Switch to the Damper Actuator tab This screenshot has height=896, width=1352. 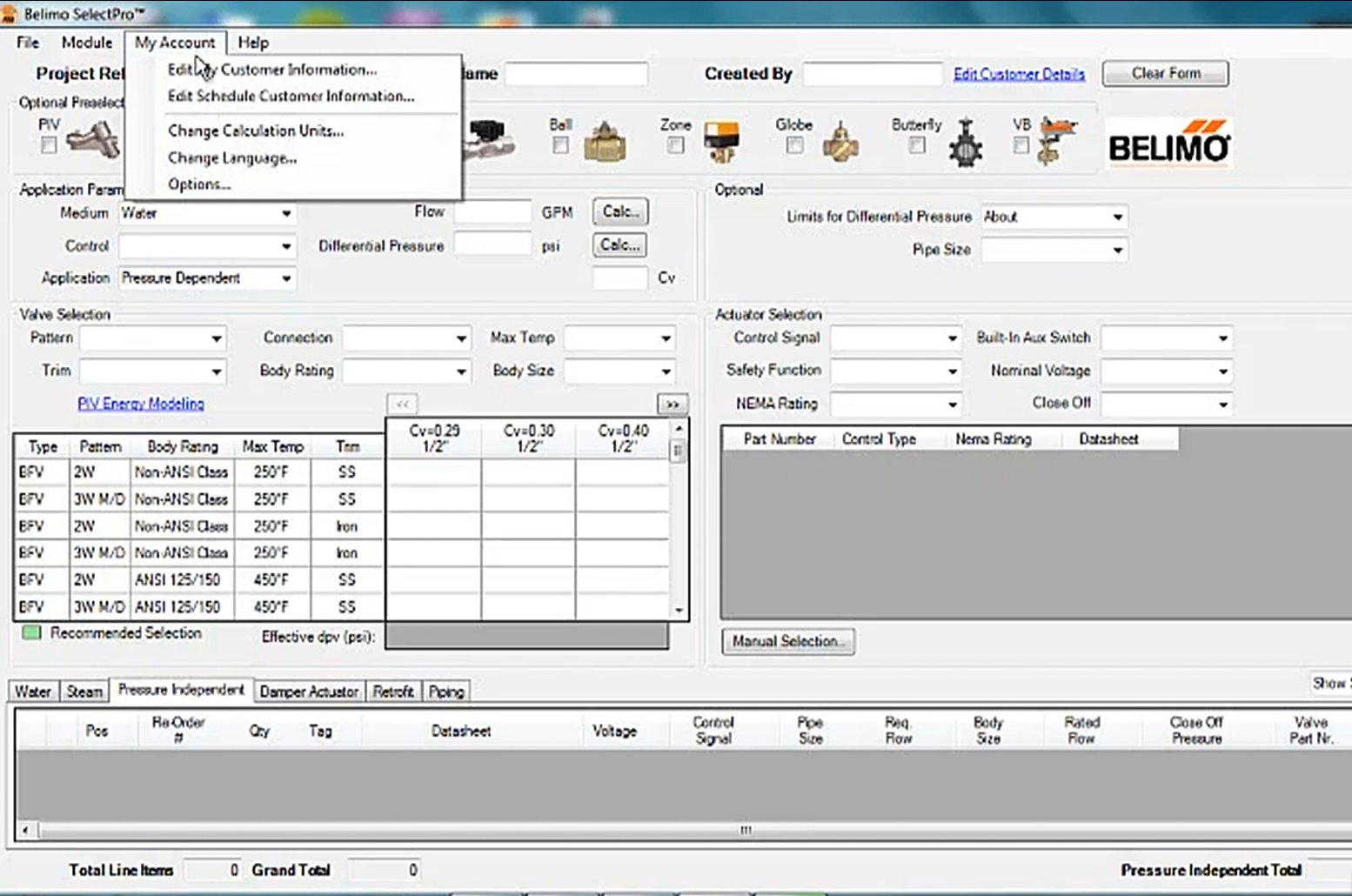pos(309,692)
